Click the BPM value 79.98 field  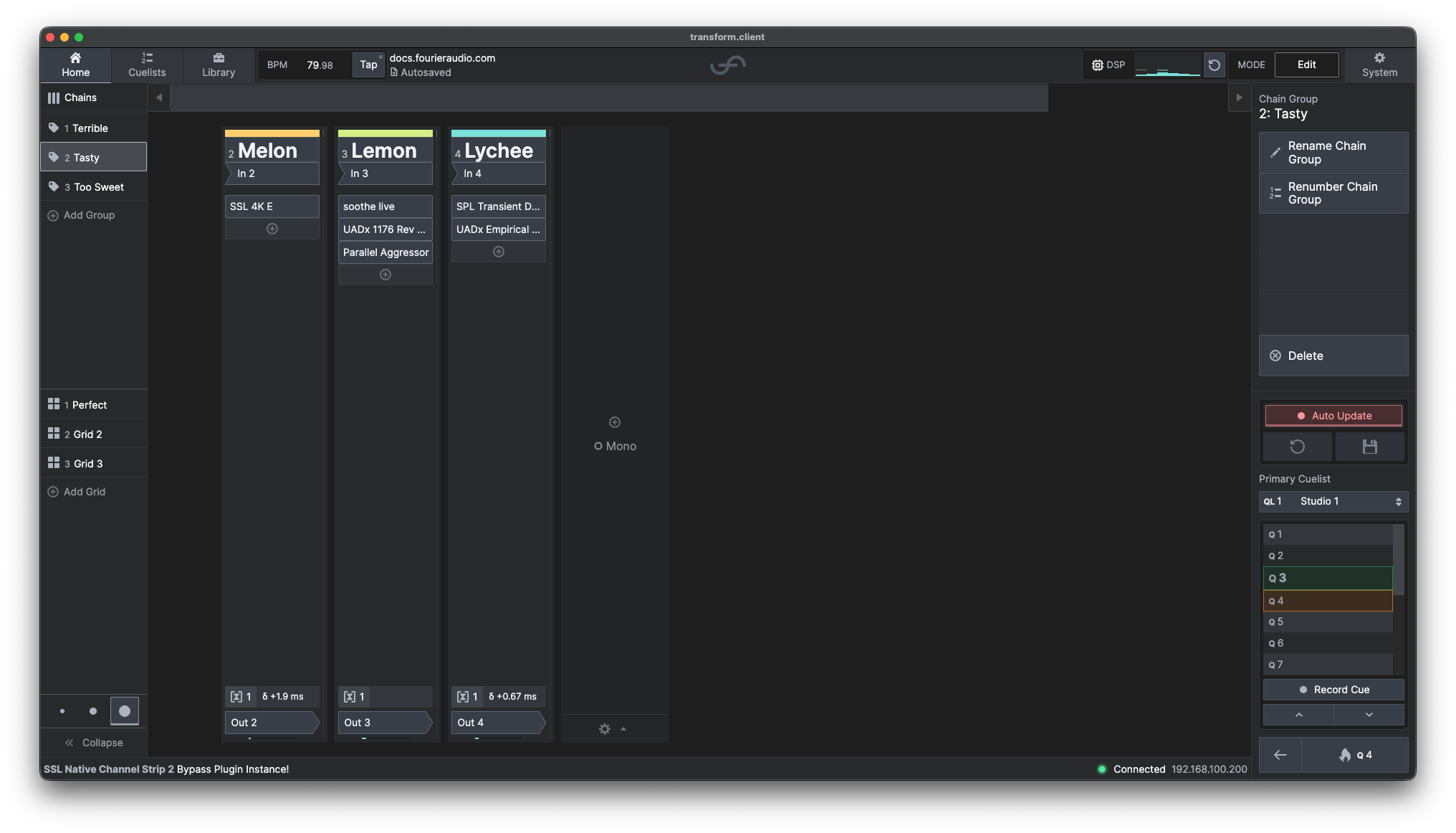[320, 65]
